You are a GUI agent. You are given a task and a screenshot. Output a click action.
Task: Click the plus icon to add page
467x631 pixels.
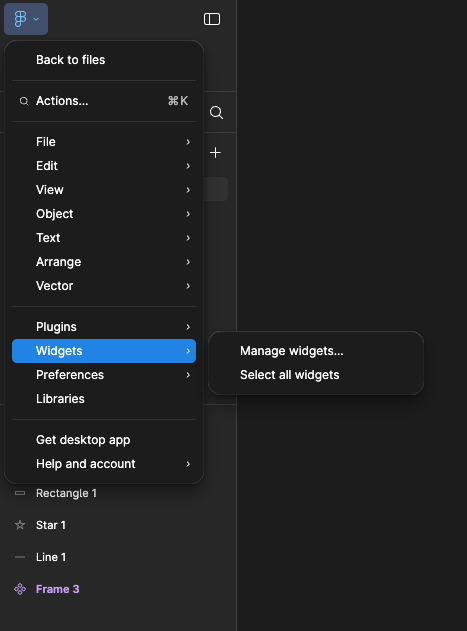(x=215, y=153)
